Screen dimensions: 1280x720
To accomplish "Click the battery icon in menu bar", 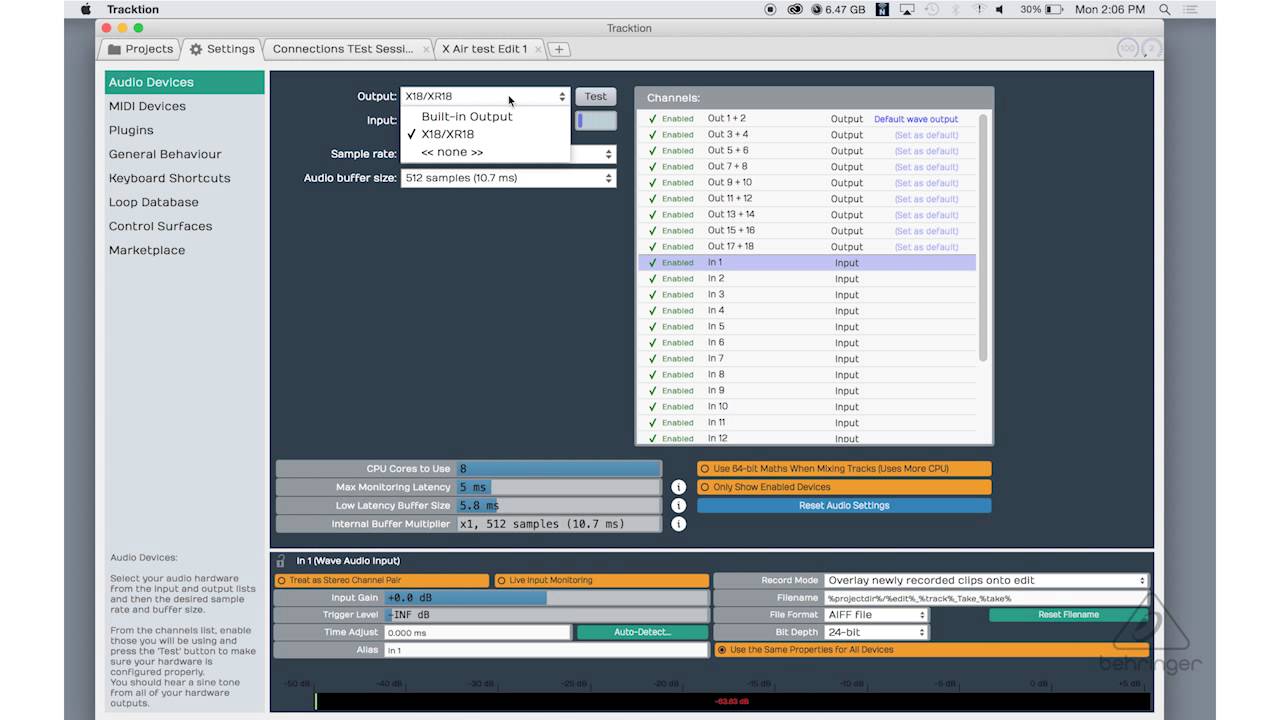I will pyautogui.click(x=1055, y=9).
